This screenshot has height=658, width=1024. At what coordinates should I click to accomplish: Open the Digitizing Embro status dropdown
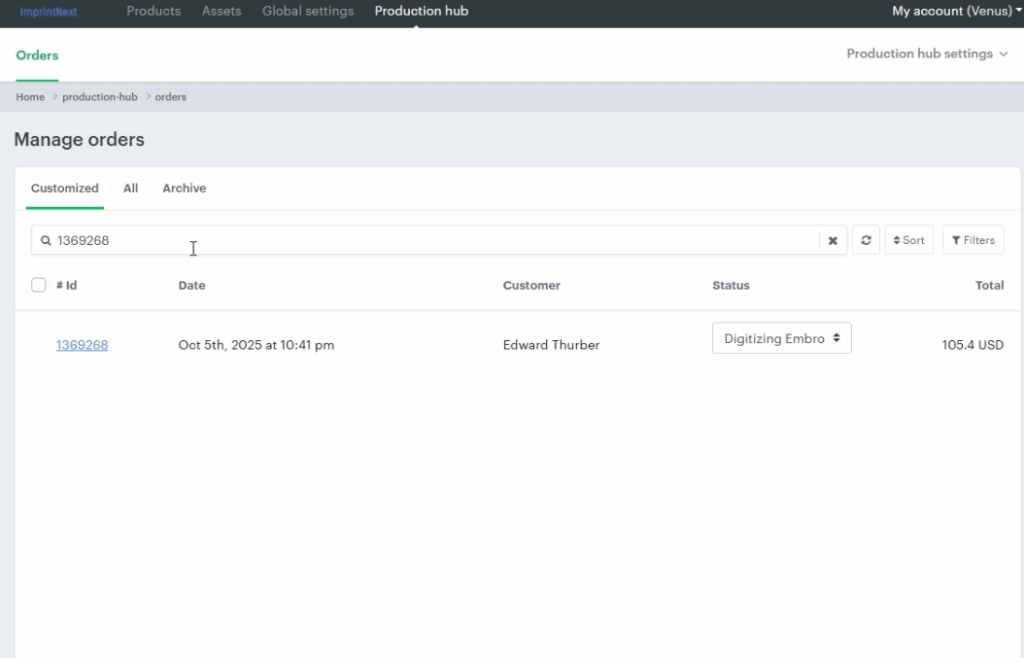(x=781, y=338)
